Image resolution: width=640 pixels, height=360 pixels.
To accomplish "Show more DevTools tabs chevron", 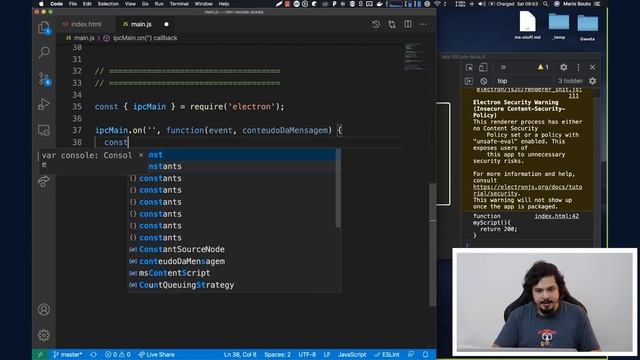I will point(503,68).
